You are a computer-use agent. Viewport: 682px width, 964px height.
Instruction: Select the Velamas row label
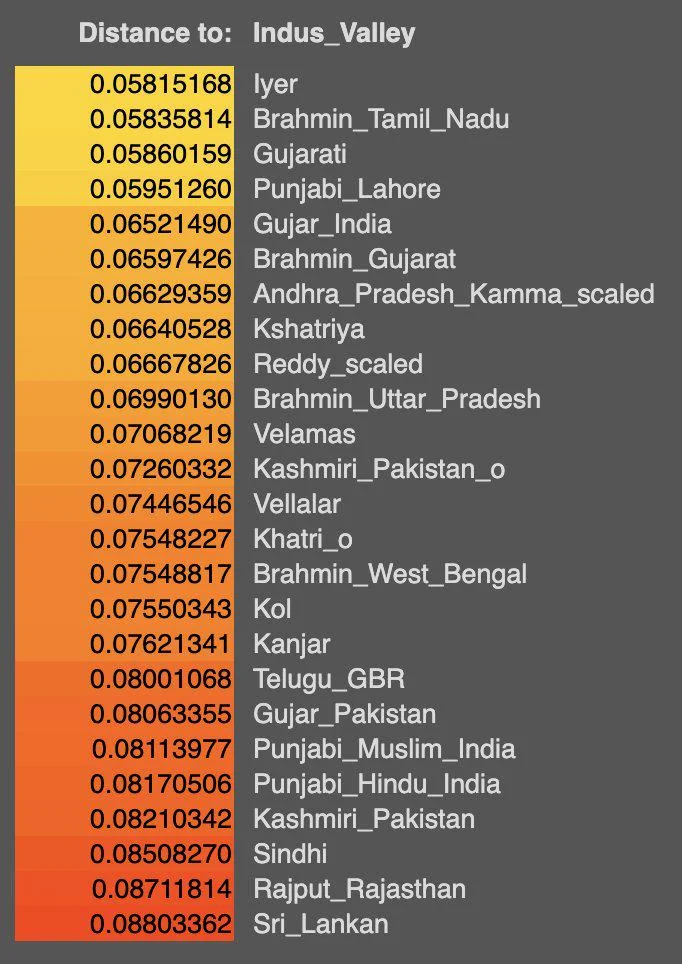(304, 434)
